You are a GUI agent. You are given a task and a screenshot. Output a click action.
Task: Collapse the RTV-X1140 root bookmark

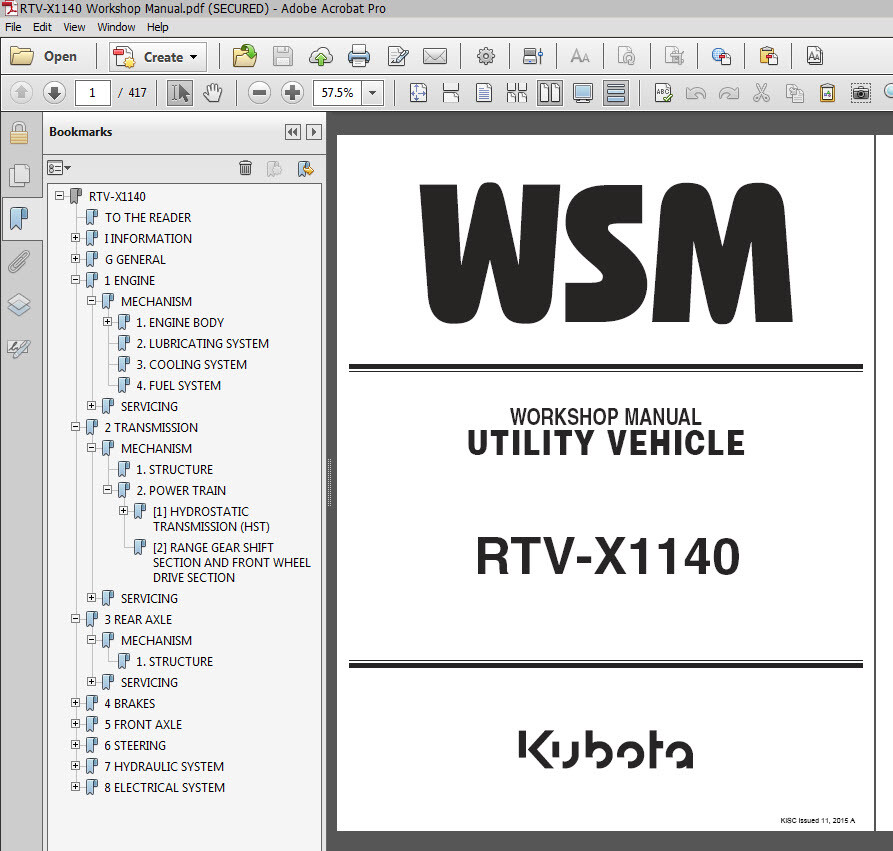(x=59, y=195)
